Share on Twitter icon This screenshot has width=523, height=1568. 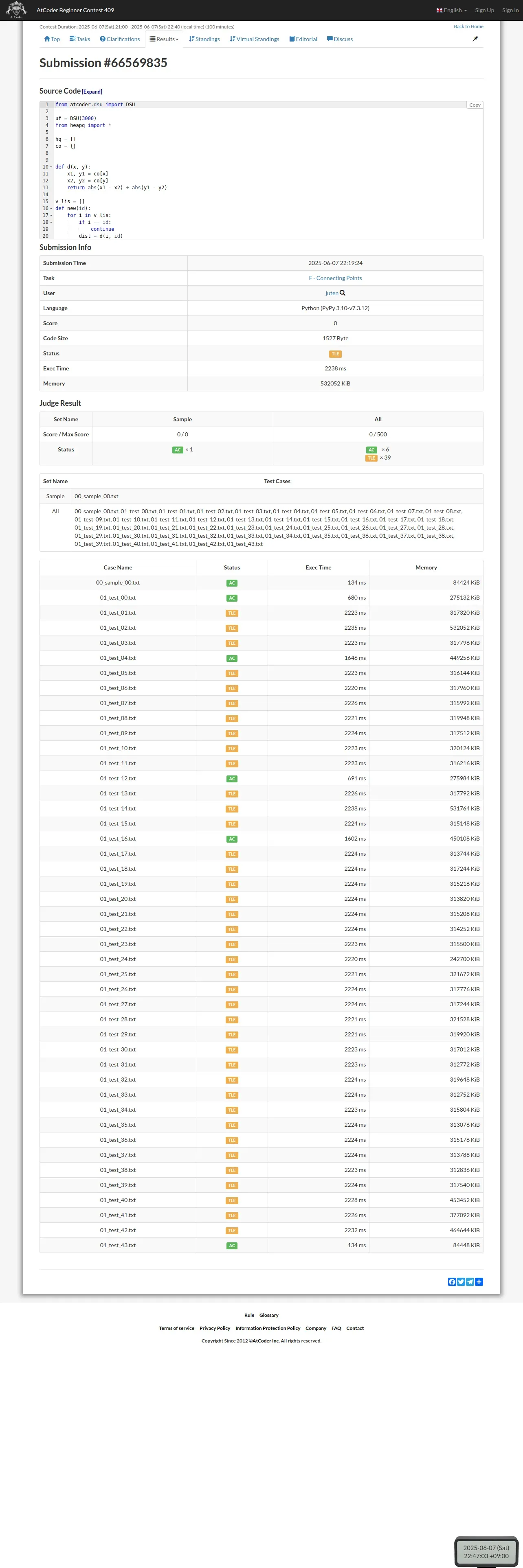tap(461, 1282)
